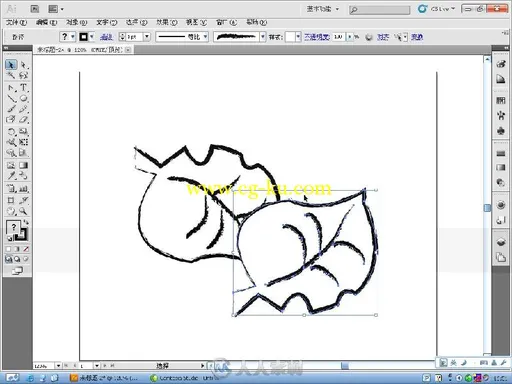Select the Rotate tool
This screenshot has width=512, height=384.
pos(11,132)
